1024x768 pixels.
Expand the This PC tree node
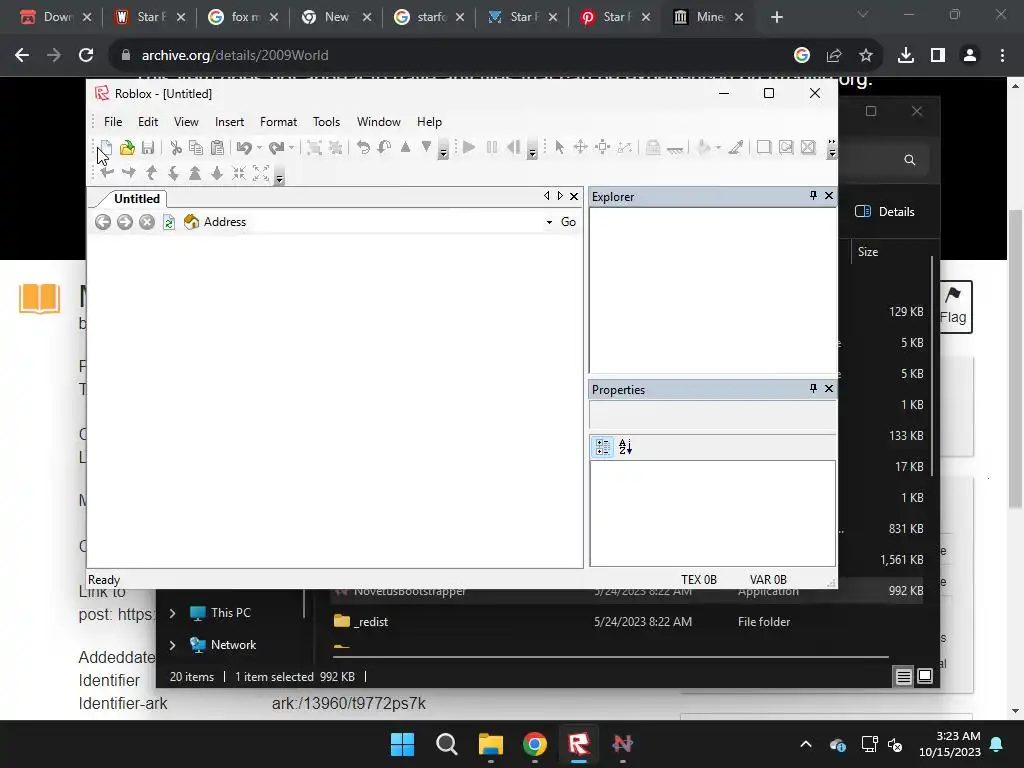[x=172, y=613]
